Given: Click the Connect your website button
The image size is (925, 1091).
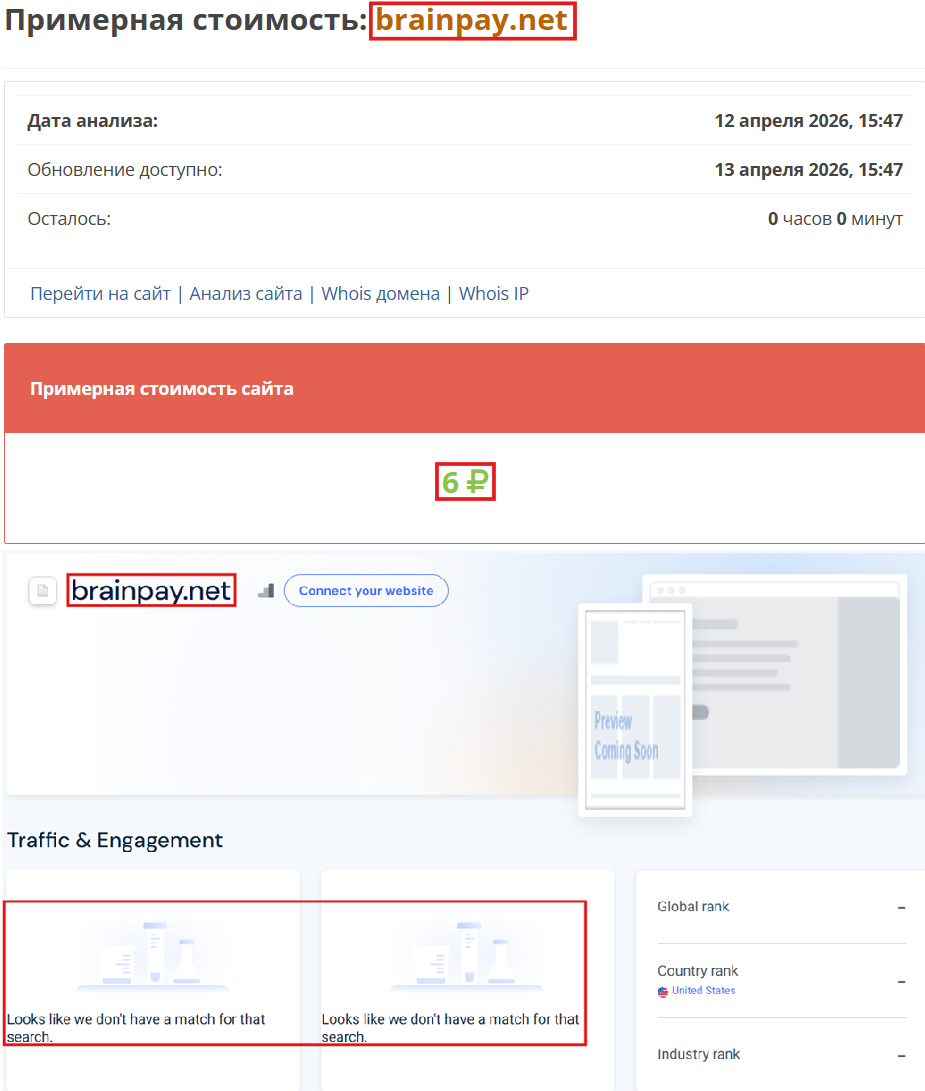Looking at the screenshot, I should click(366, 590).
